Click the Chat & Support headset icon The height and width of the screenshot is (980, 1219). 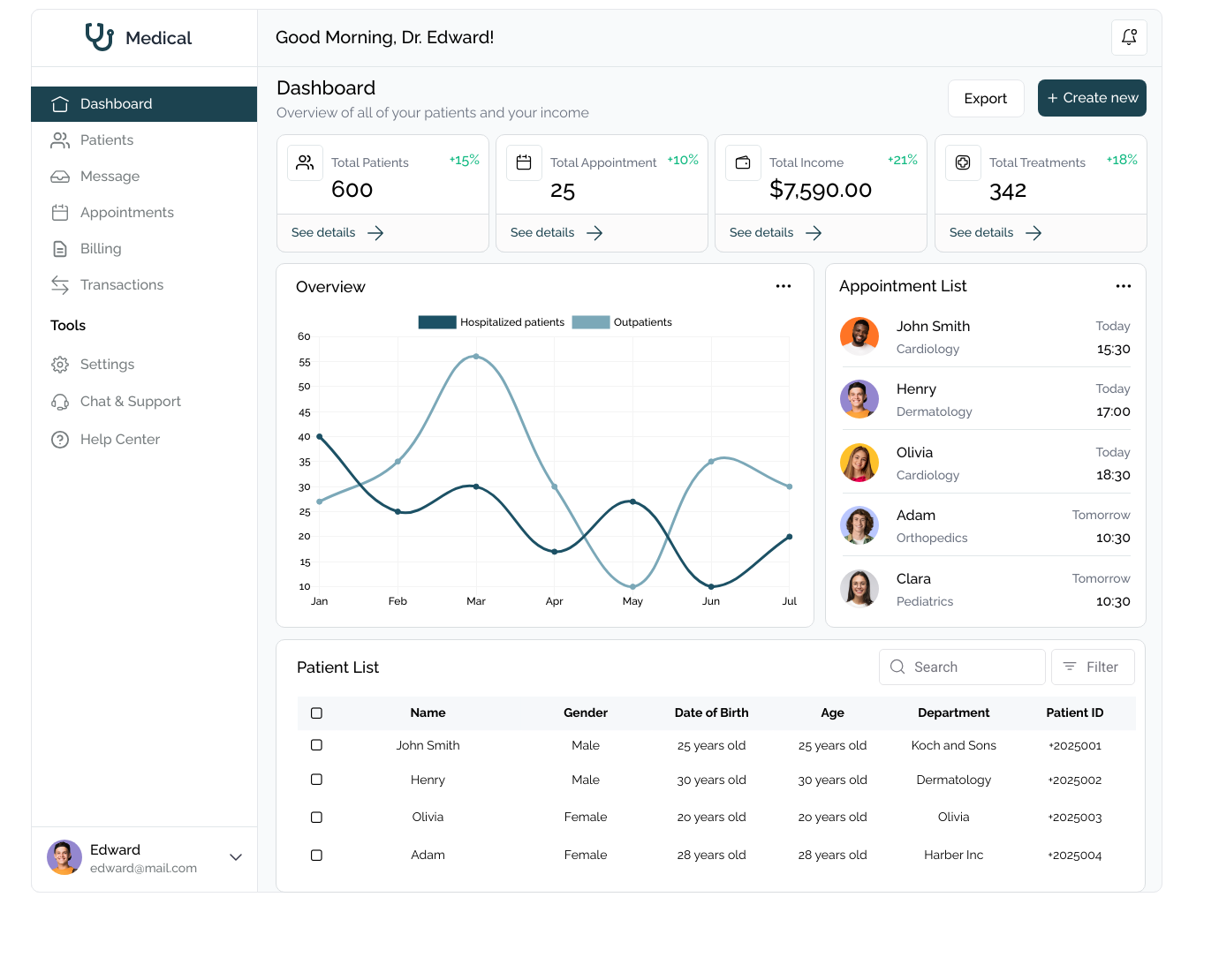click(x=60, y=401)
